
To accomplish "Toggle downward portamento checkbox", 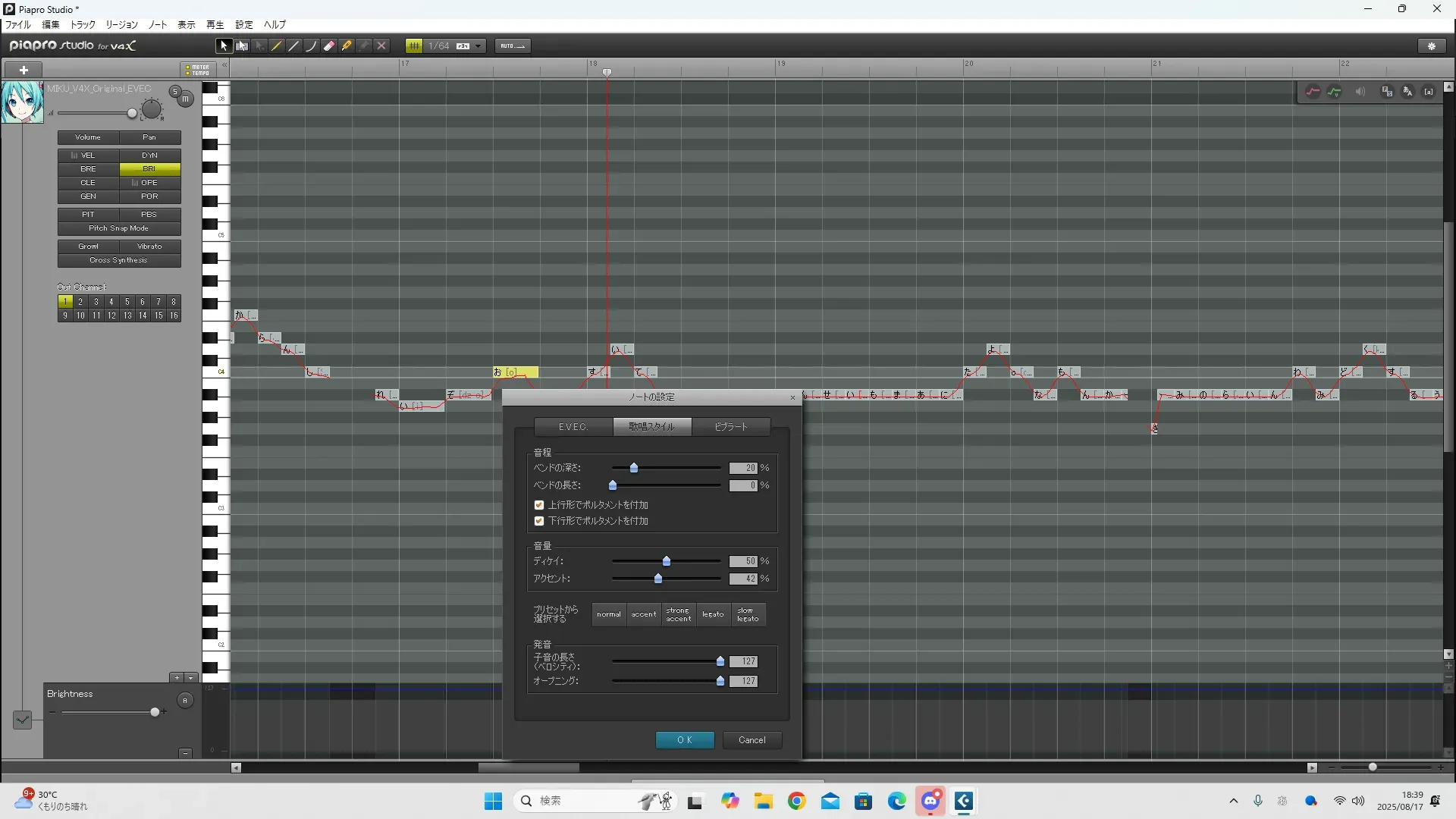I will click(539, 521).
